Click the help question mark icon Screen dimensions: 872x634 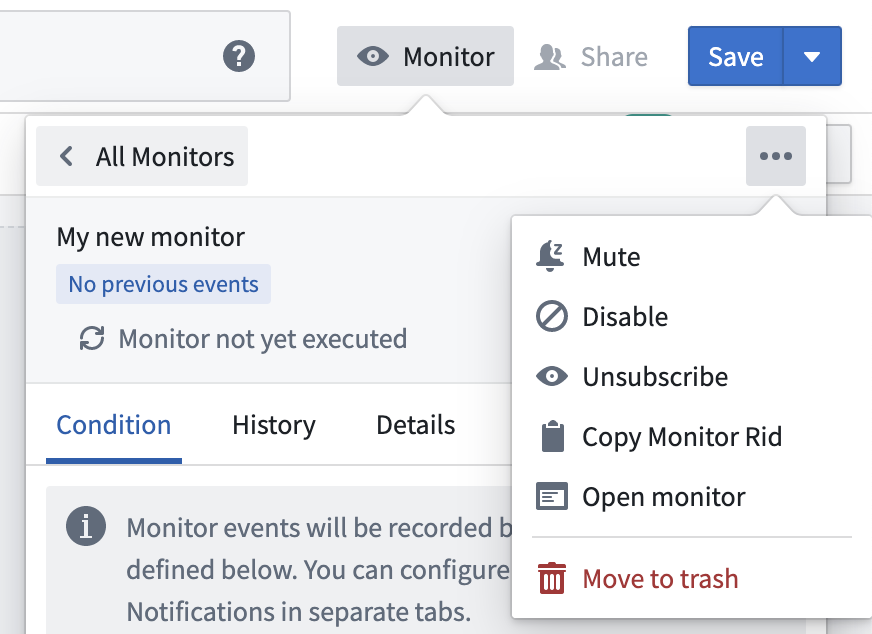click(239, 56)
